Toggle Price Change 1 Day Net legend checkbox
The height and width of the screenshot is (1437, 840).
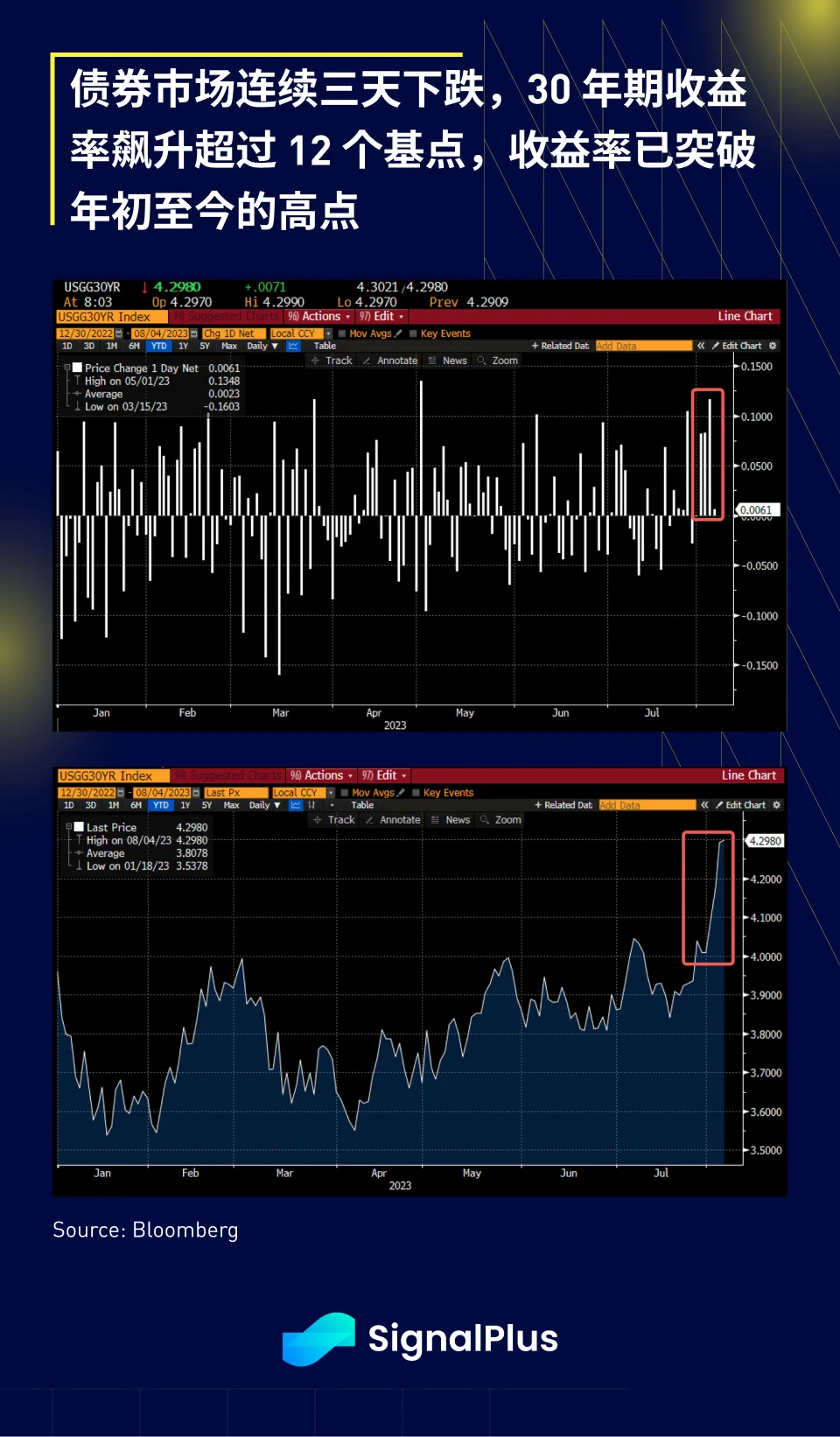tap(78, 368)
